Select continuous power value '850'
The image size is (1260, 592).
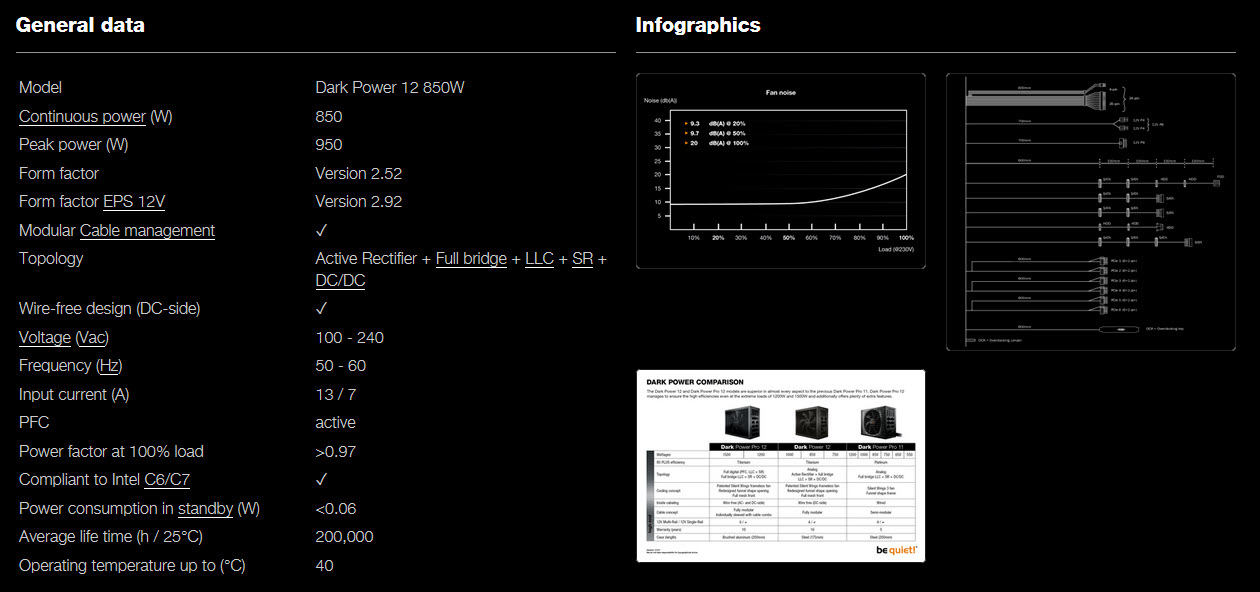pyautogui.click(x=329, y=116)
